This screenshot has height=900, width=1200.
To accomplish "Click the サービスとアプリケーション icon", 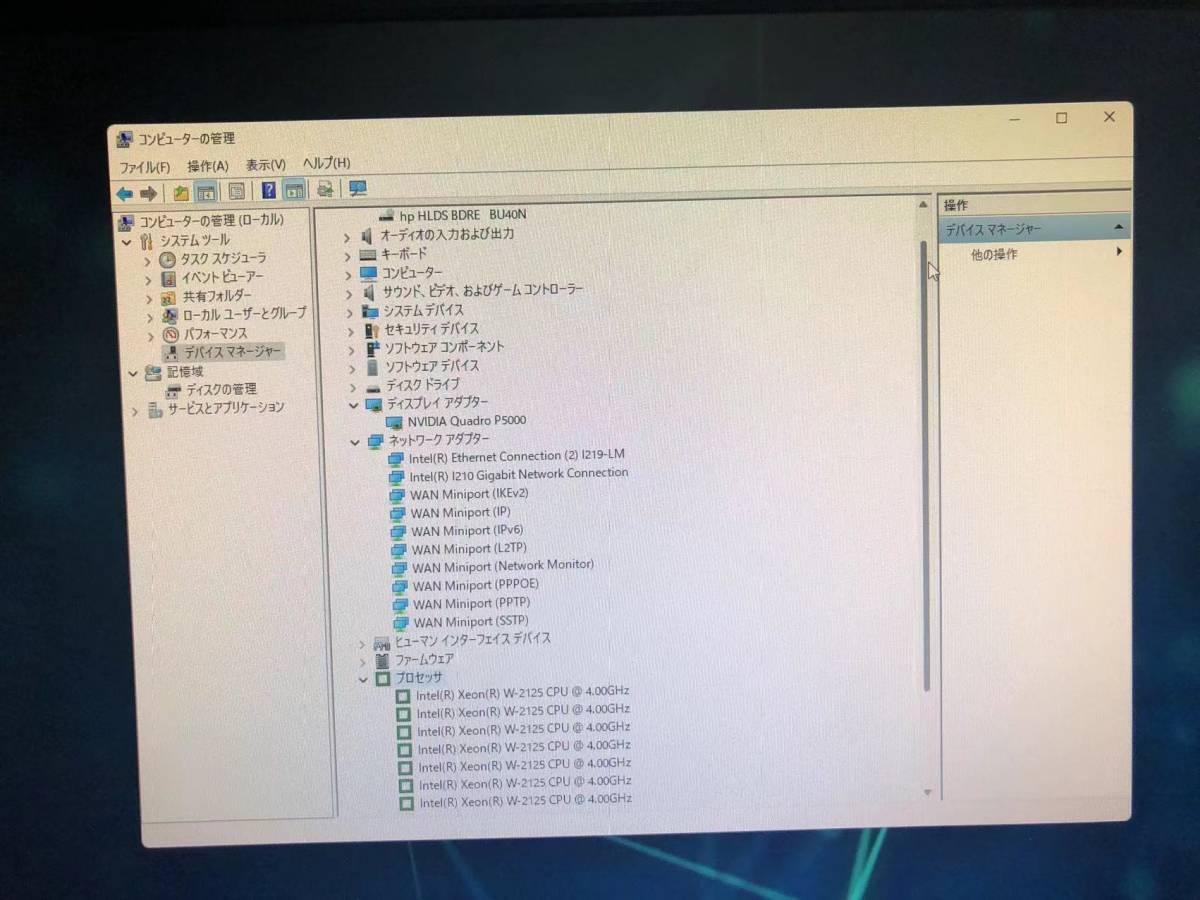I will (x=155, y=409).
